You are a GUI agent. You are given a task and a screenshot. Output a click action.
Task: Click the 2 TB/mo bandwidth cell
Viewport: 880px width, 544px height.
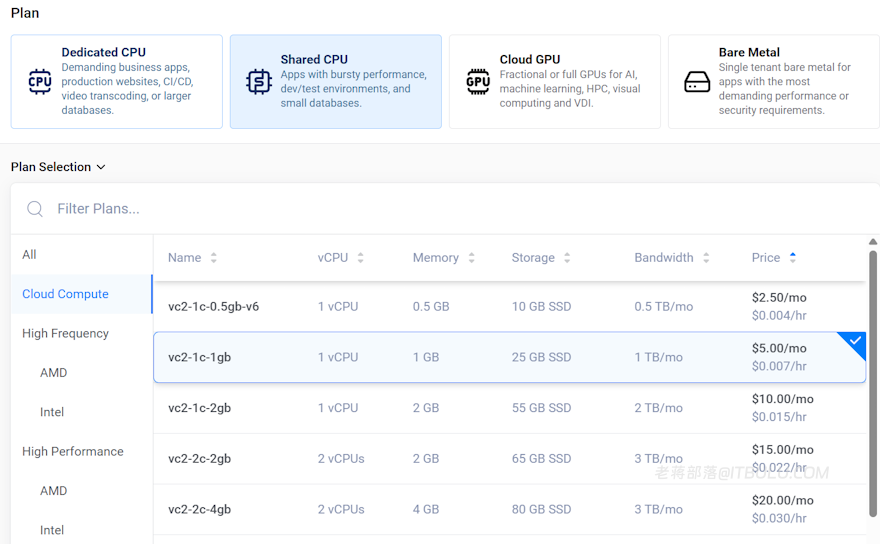[658, 408]
